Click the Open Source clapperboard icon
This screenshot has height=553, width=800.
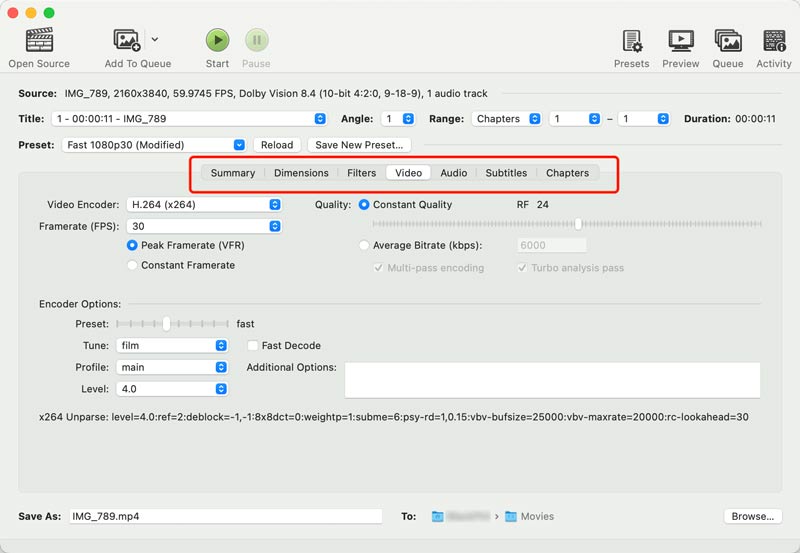coord(39,41)
